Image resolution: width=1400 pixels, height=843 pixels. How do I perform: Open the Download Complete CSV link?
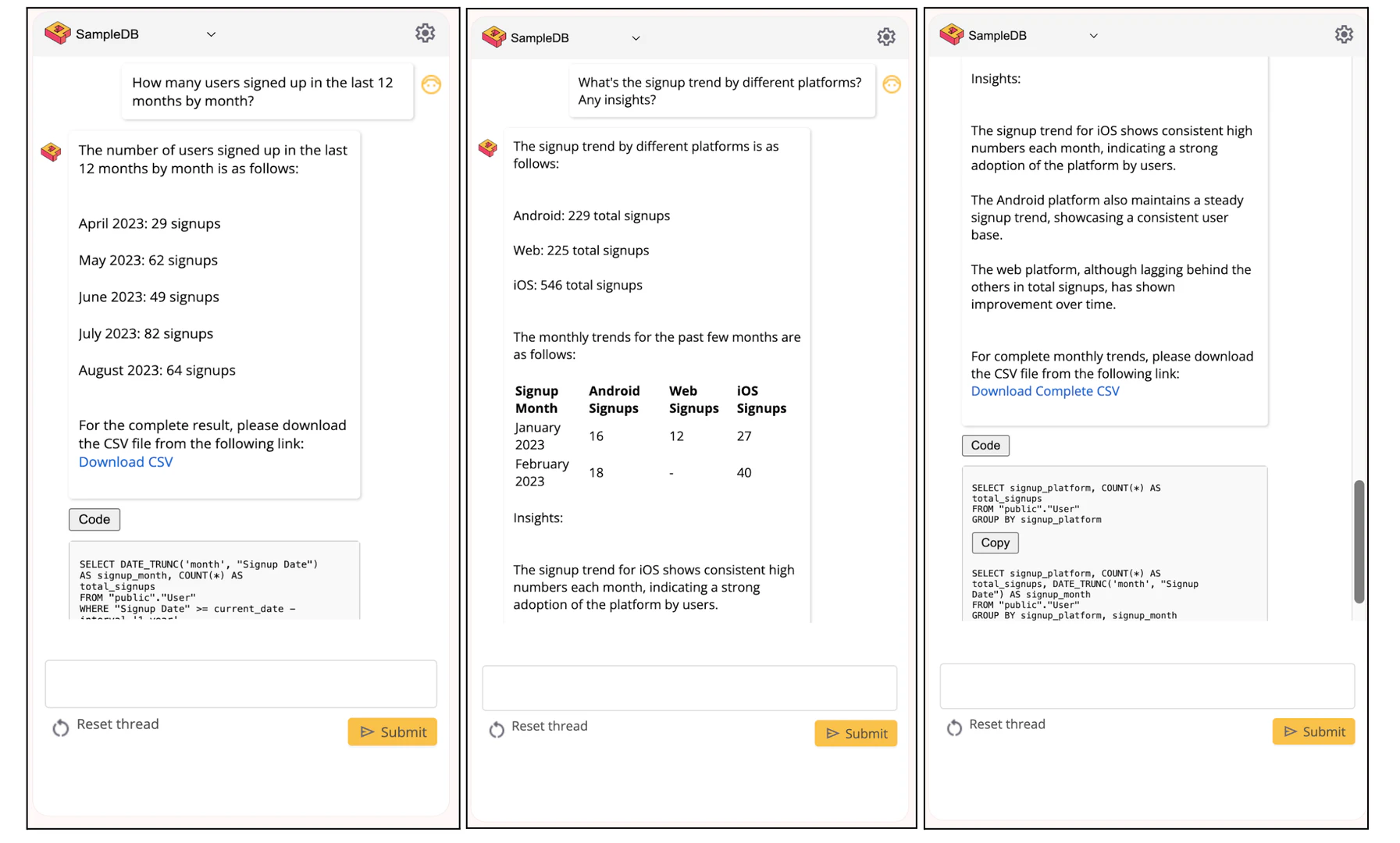point(1044,391)
